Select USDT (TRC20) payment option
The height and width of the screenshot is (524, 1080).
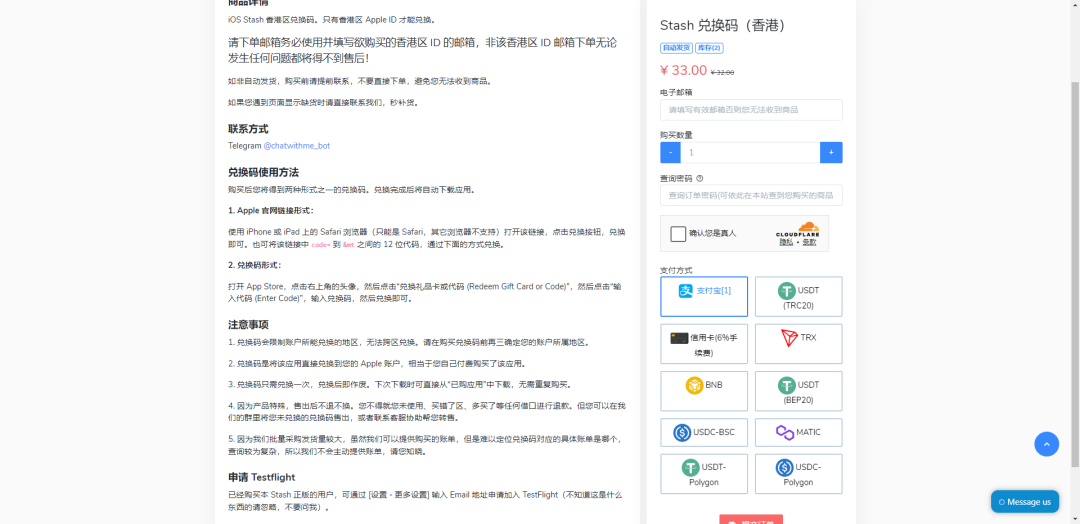tap(799, 296)
